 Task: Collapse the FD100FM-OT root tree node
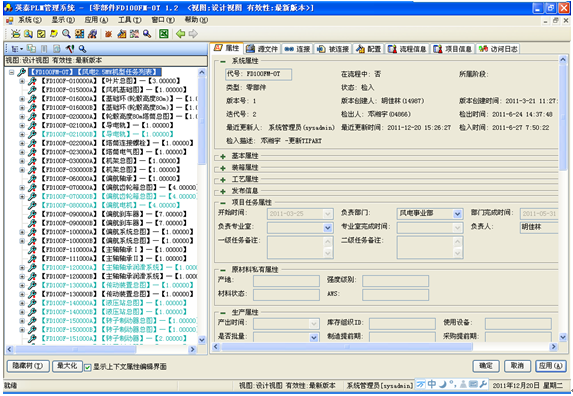12,72
